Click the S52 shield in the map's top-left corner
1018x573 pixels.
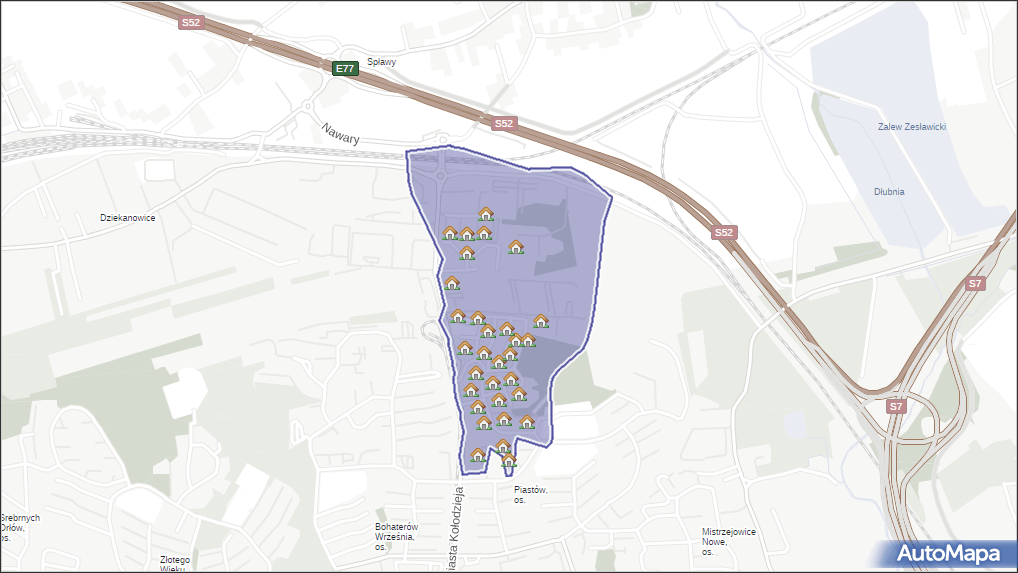(x=191, y=22)
